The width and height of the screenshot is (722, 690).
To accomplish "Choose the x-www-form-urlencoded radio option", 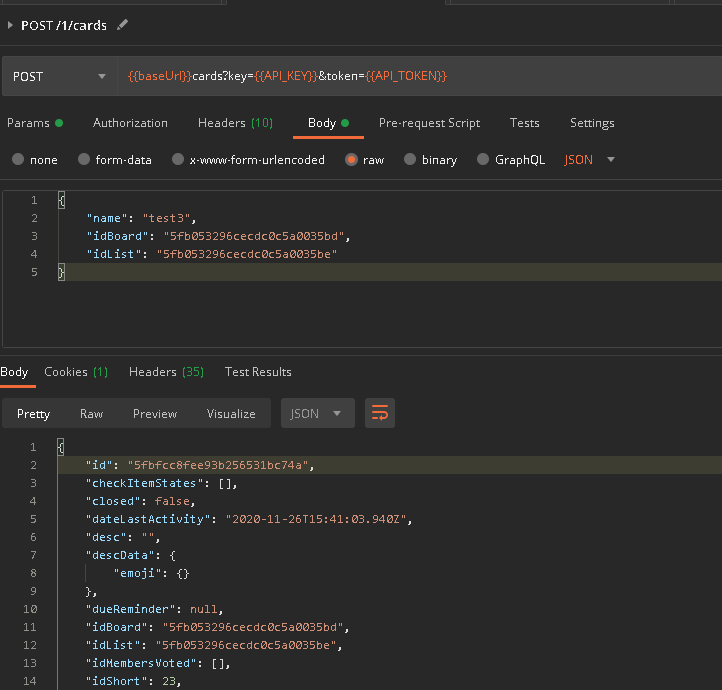I will point(178,159).
